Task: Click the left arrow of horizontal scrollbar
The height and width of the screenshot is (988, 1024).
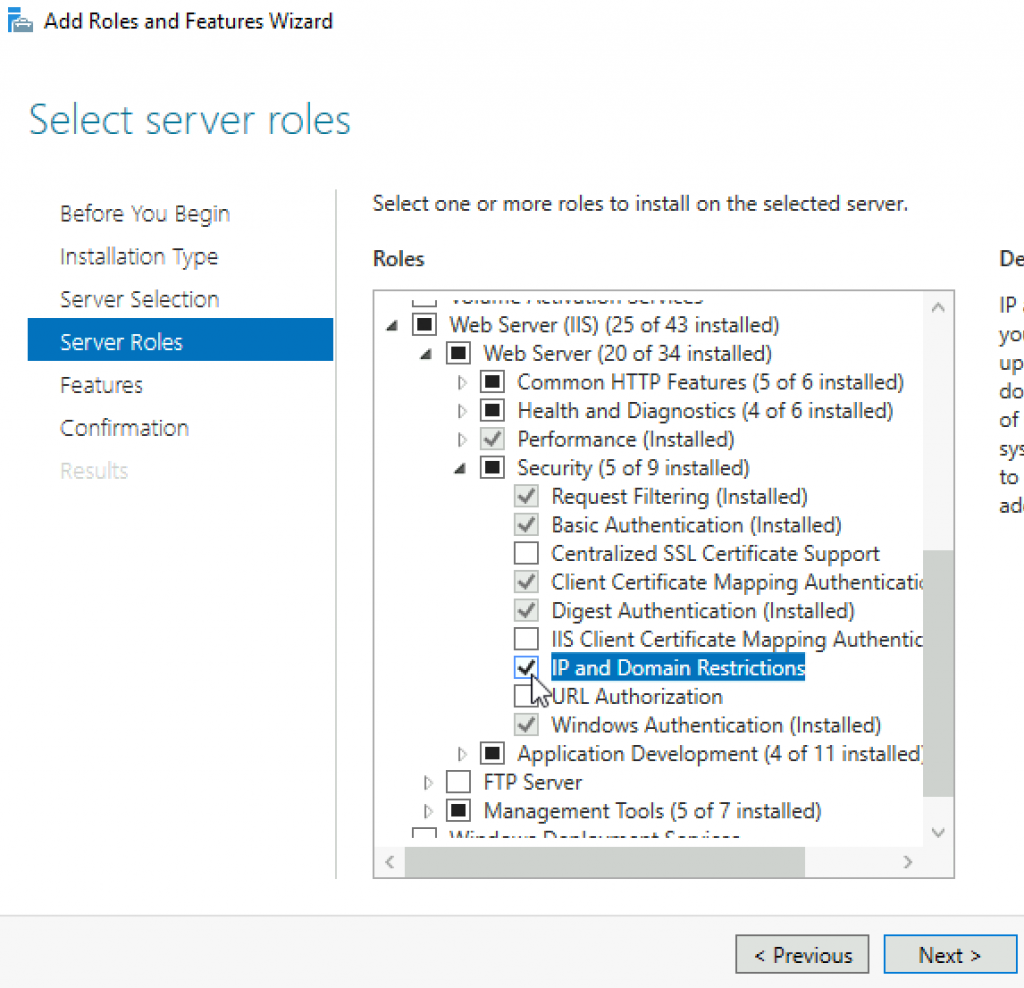Action: pos(390,862)
